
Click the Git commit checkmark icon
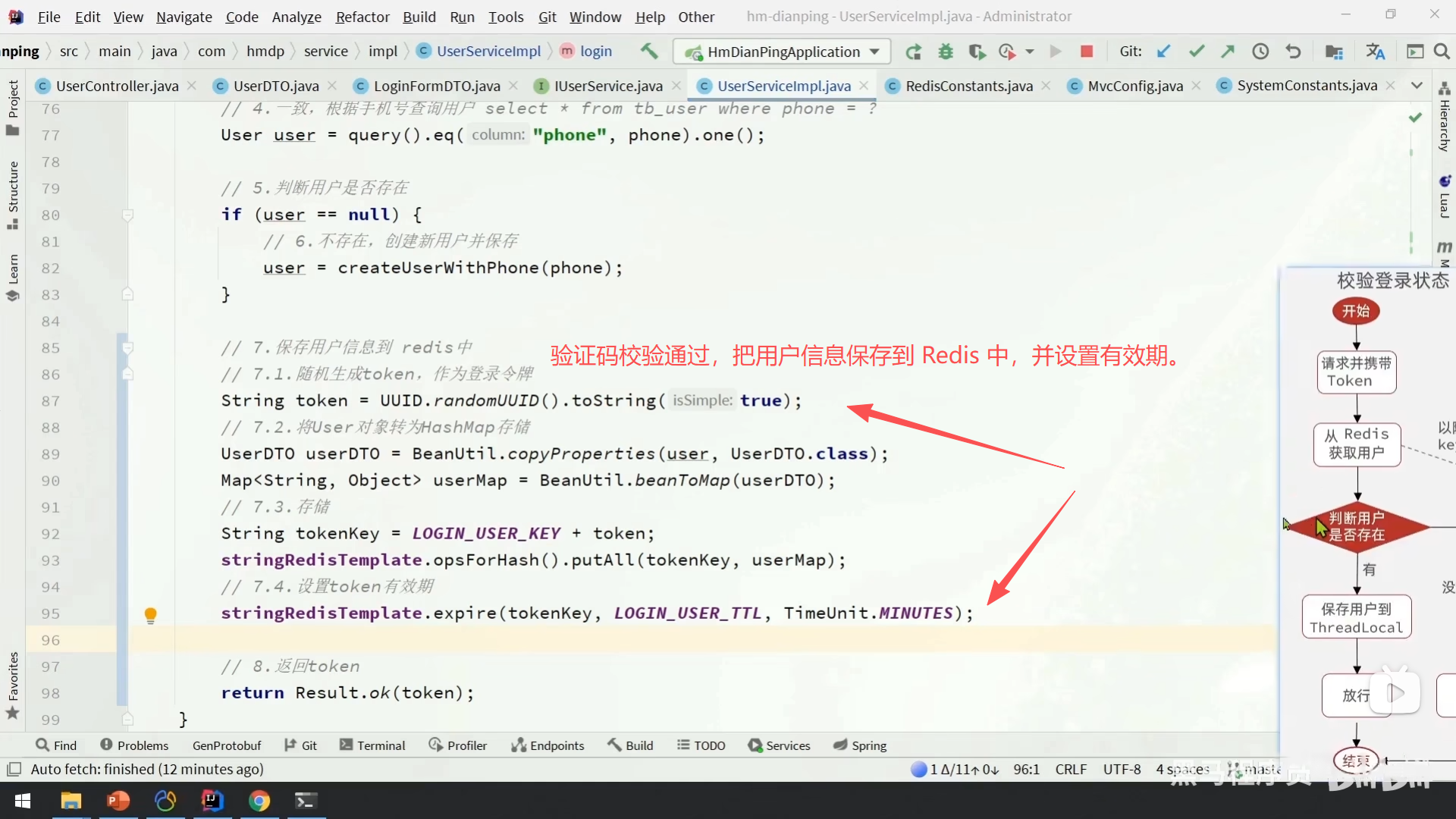pyautogui.click(x=1196, y=52)
